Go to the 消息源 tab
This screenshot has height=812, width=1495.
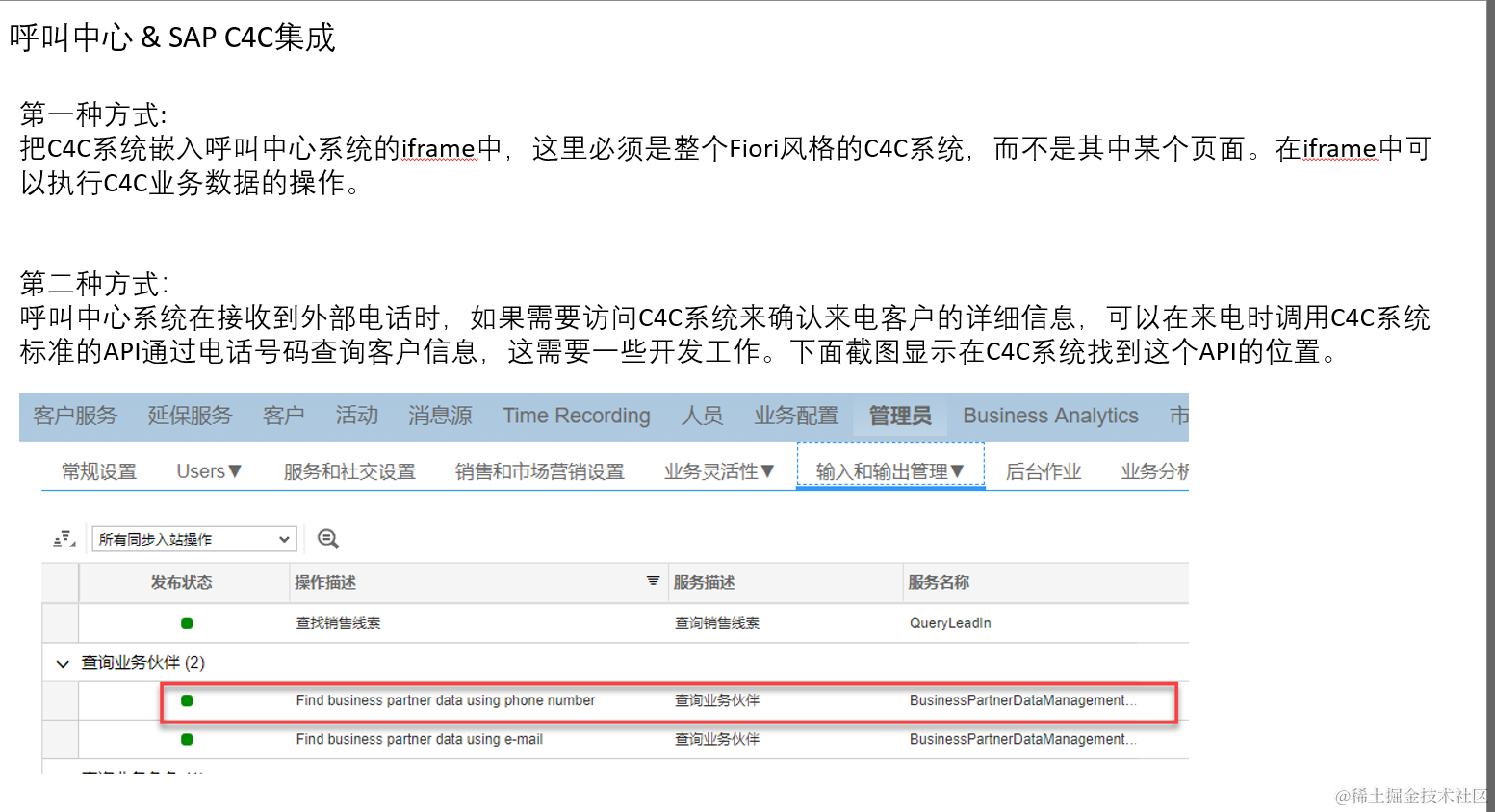(440, 416)
